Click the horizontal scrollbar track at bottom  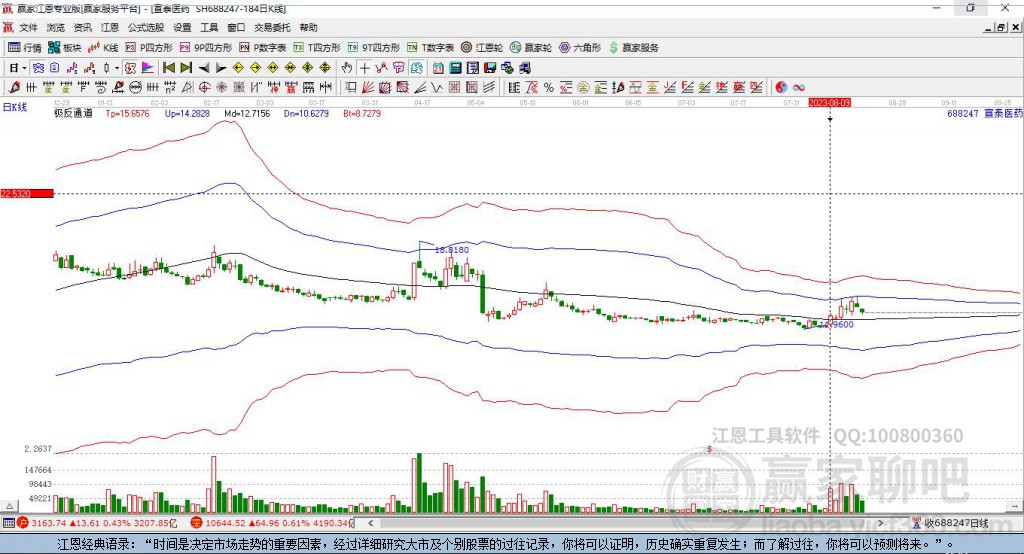626,523
